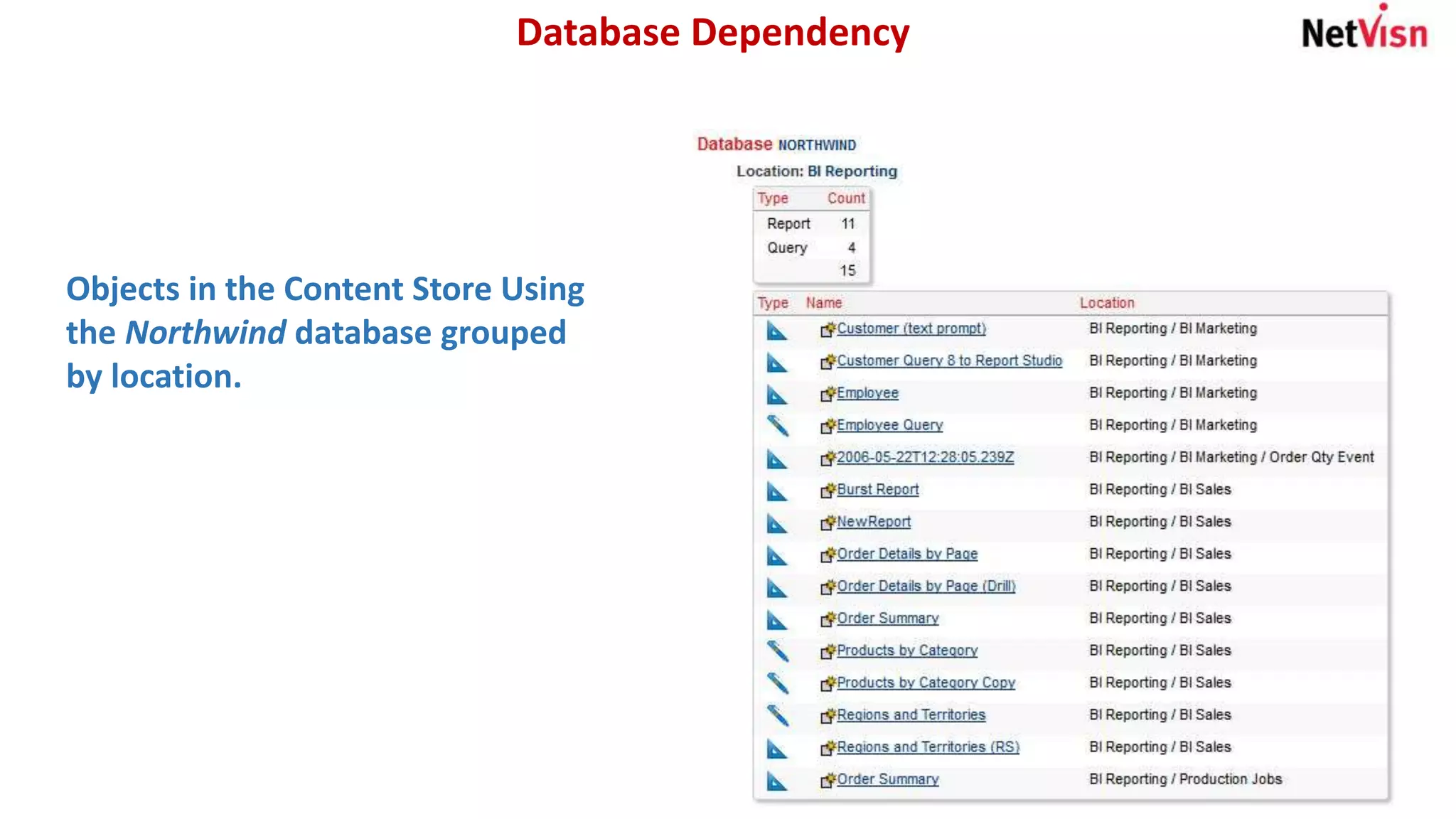Click the Database NORTHWIND heading
The width and height of the screenshot is (1456, 819).
pos(776,144)
